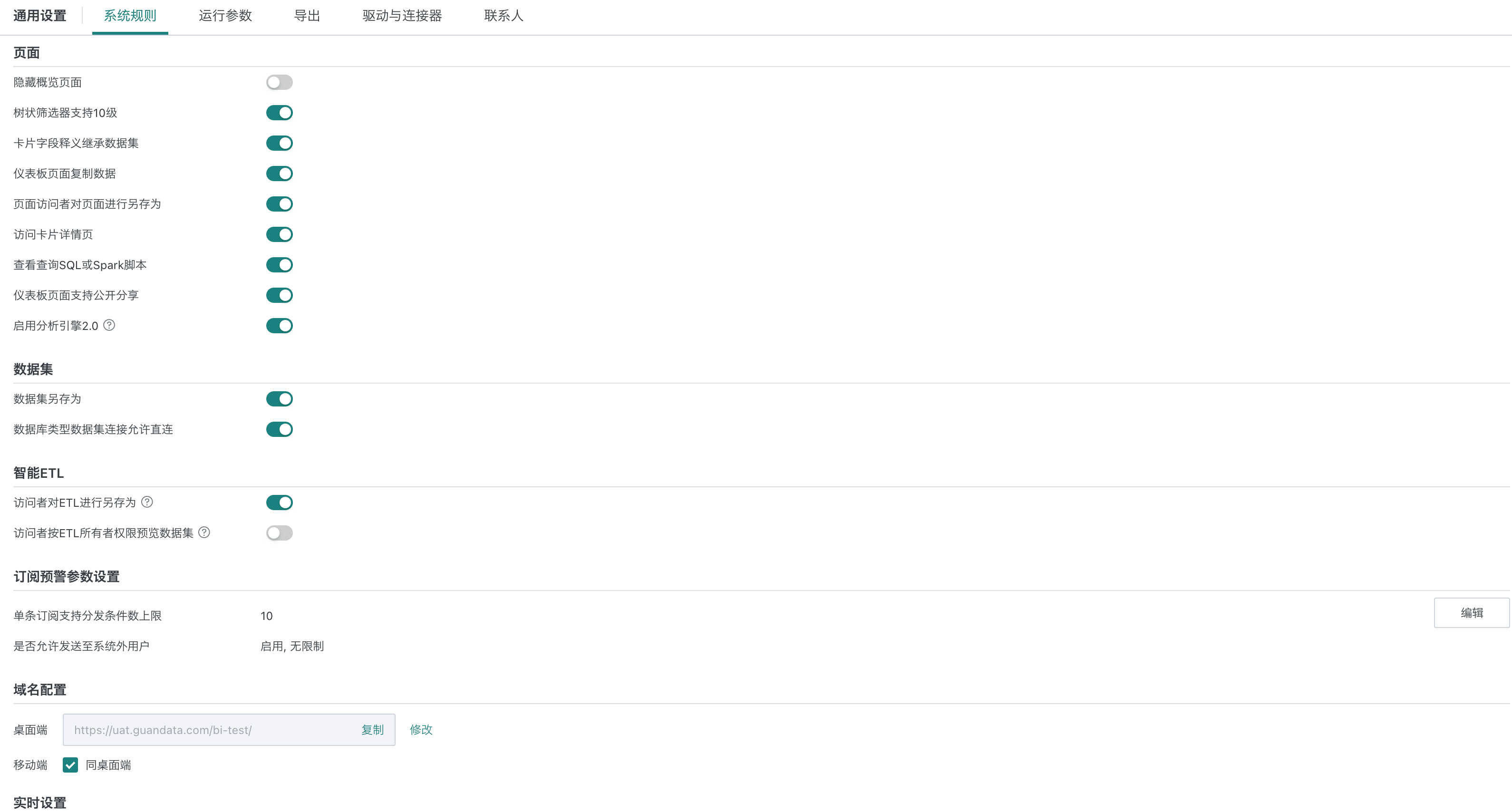
Task: Copy the desktop domain URL with 复制
Action: (x=372, y=730)
